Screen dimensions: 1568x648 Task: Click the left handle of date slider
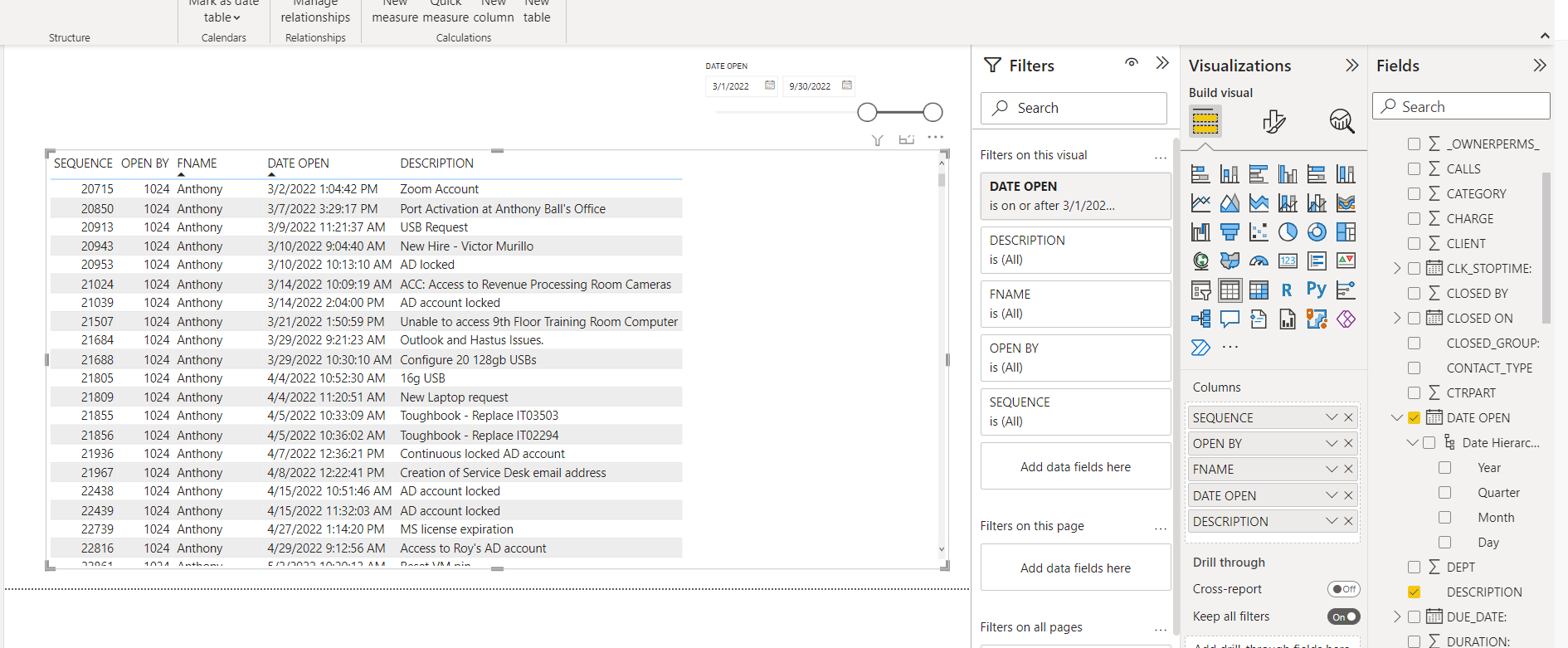click(x=867, y=112)
